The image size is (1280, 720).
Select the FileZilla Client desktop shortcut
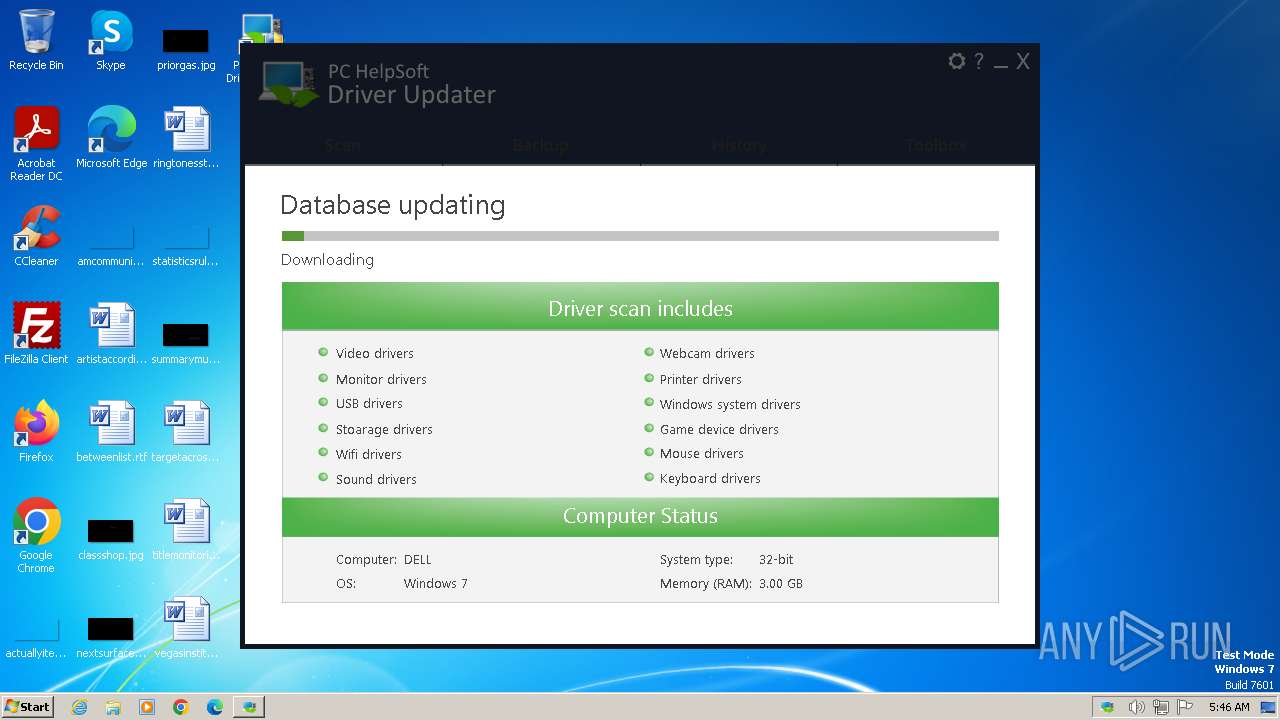click(x=36, y=334)
